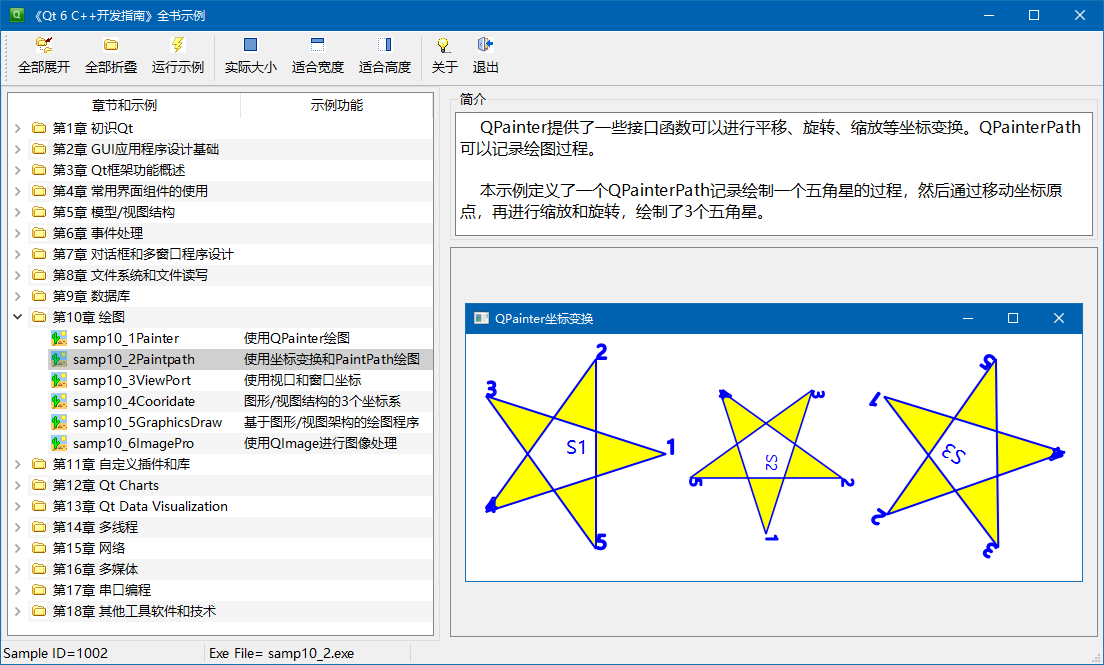Expand 第13章 Qt Data Visualization arrow

pos(18,506)
